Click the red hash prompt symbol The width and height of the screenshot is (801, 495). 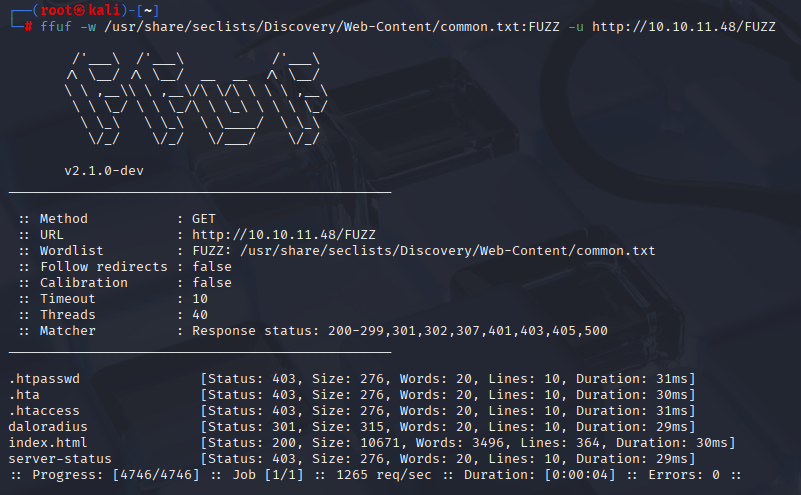coord(29,27)
